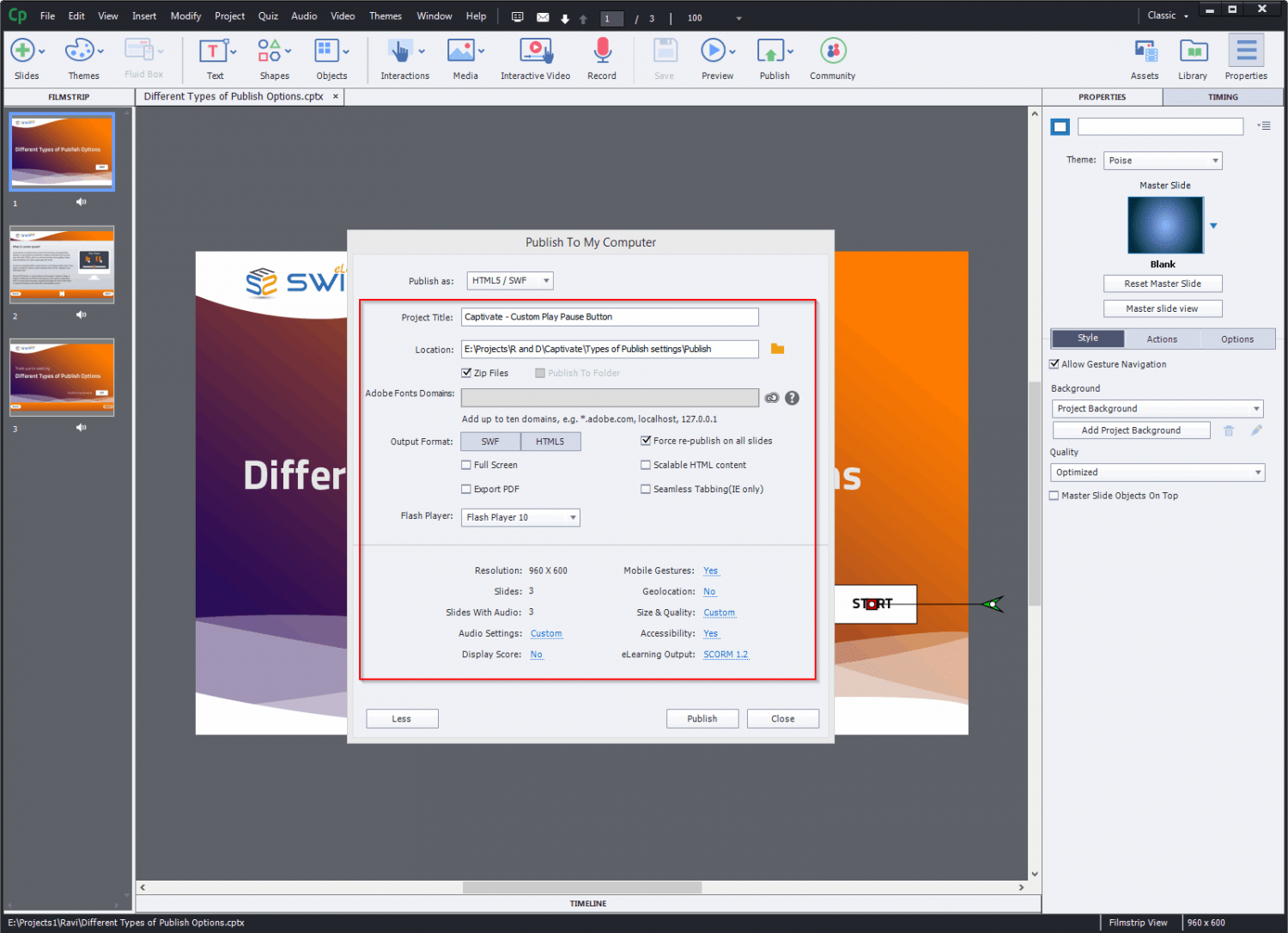
Task: Click the Project Title input field
Action: click(x=610, y=317)
